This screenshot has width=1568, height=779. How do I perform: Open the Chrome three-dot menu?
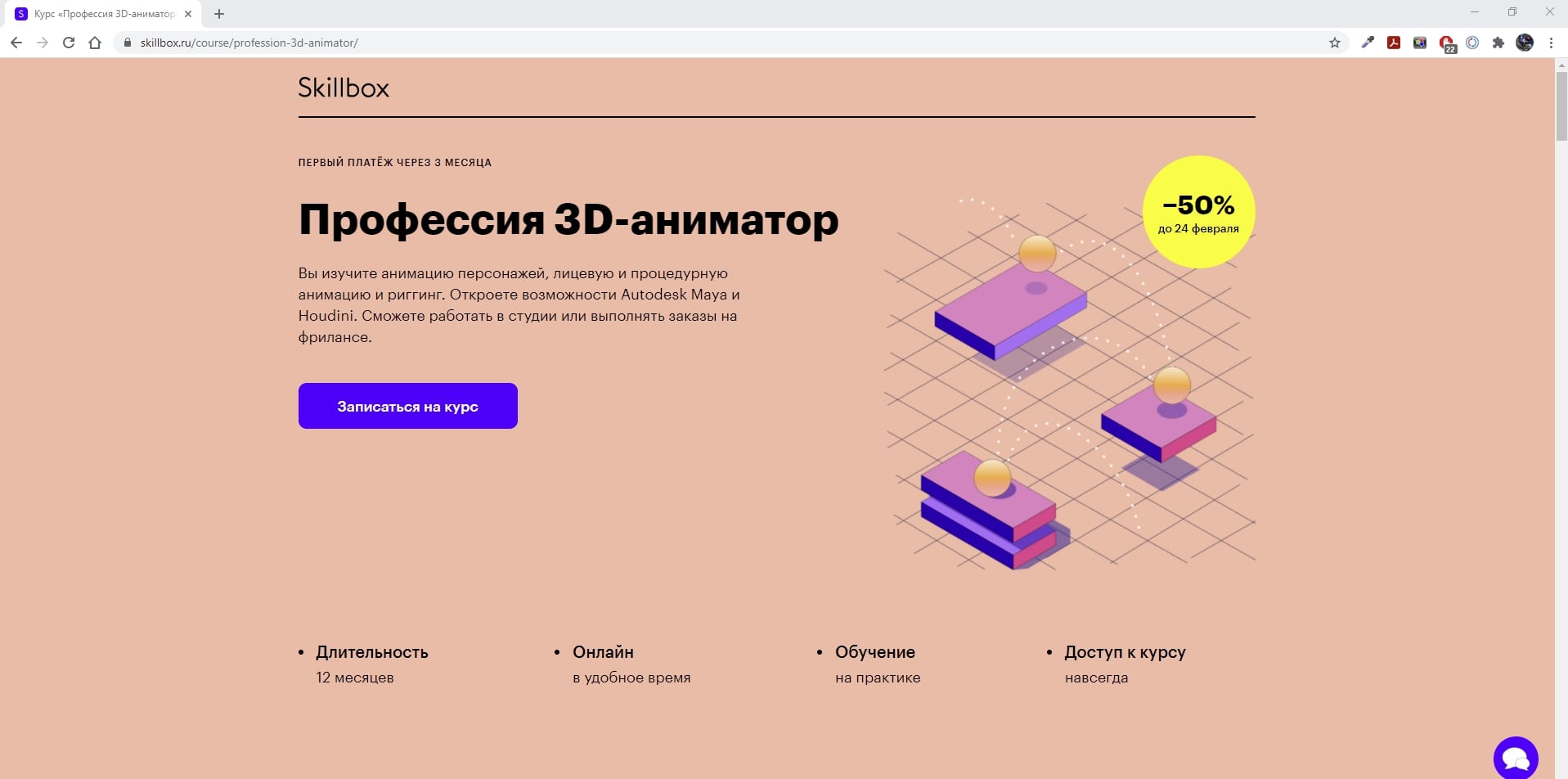[x=1551, y=43]
